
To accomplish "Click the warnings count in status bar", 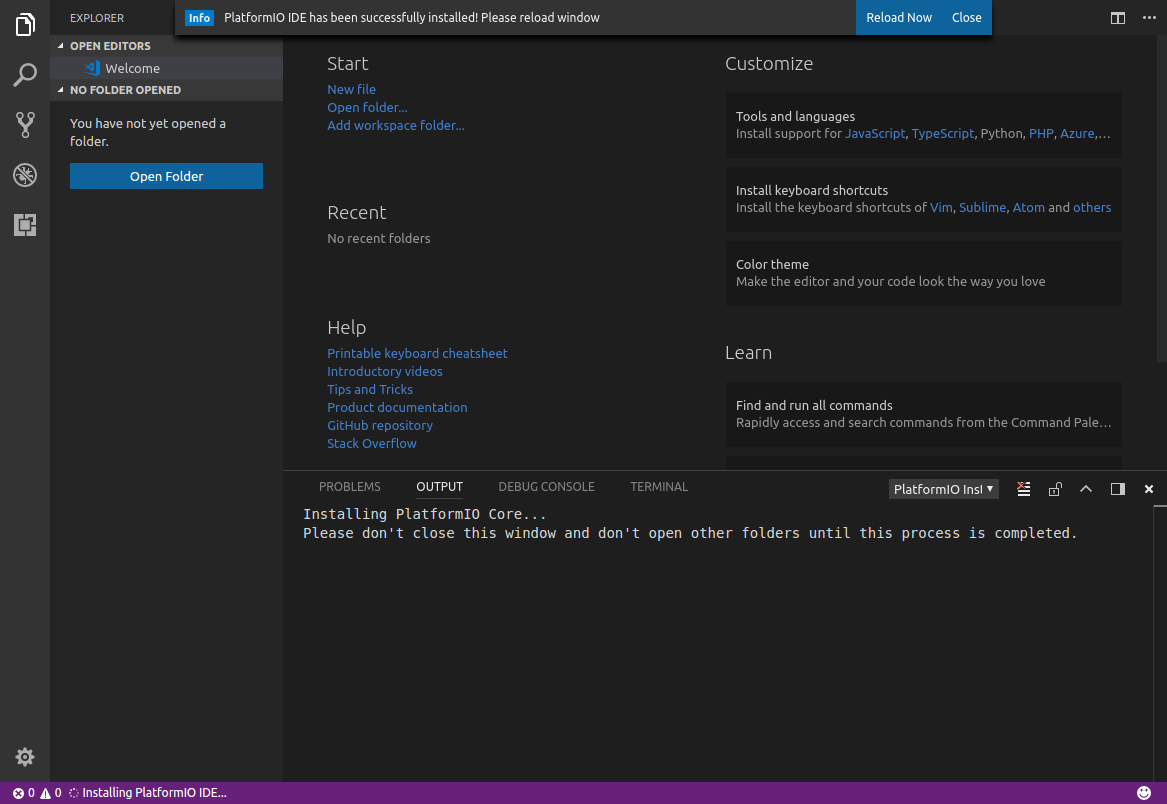I will 51,793.
